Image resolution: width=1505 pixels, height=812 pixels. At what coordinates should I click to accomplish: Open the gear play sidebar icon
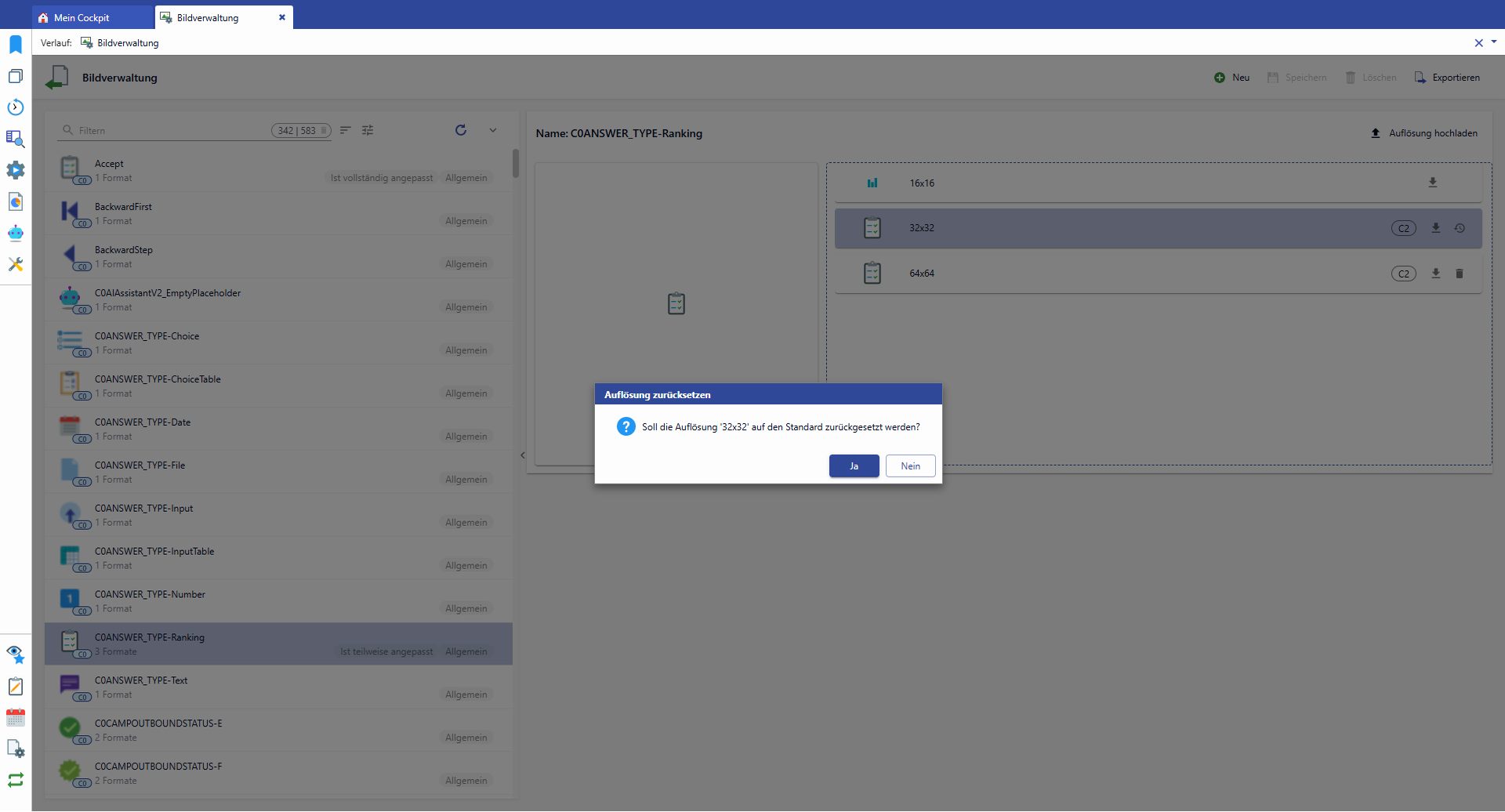pyautogui.click(x=16, y=170)
